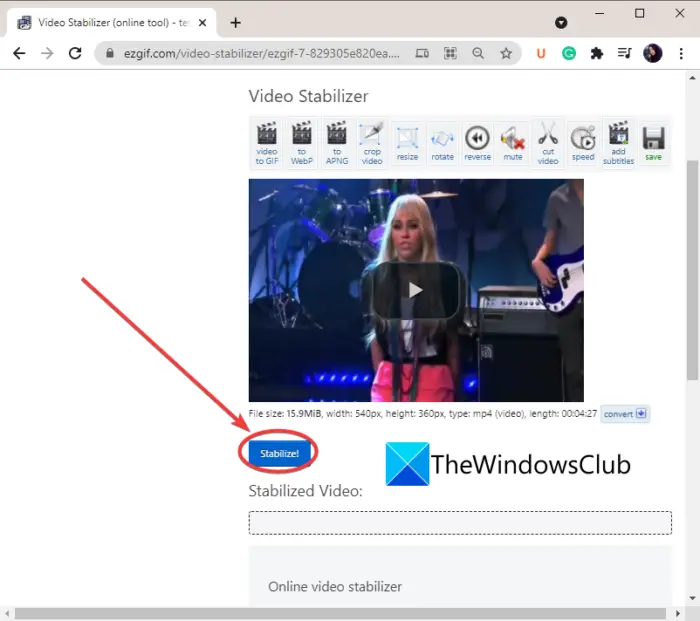Click the Stabilized Video: label
The width and height of the screenshot is (700, 621).
coord(305,491)
